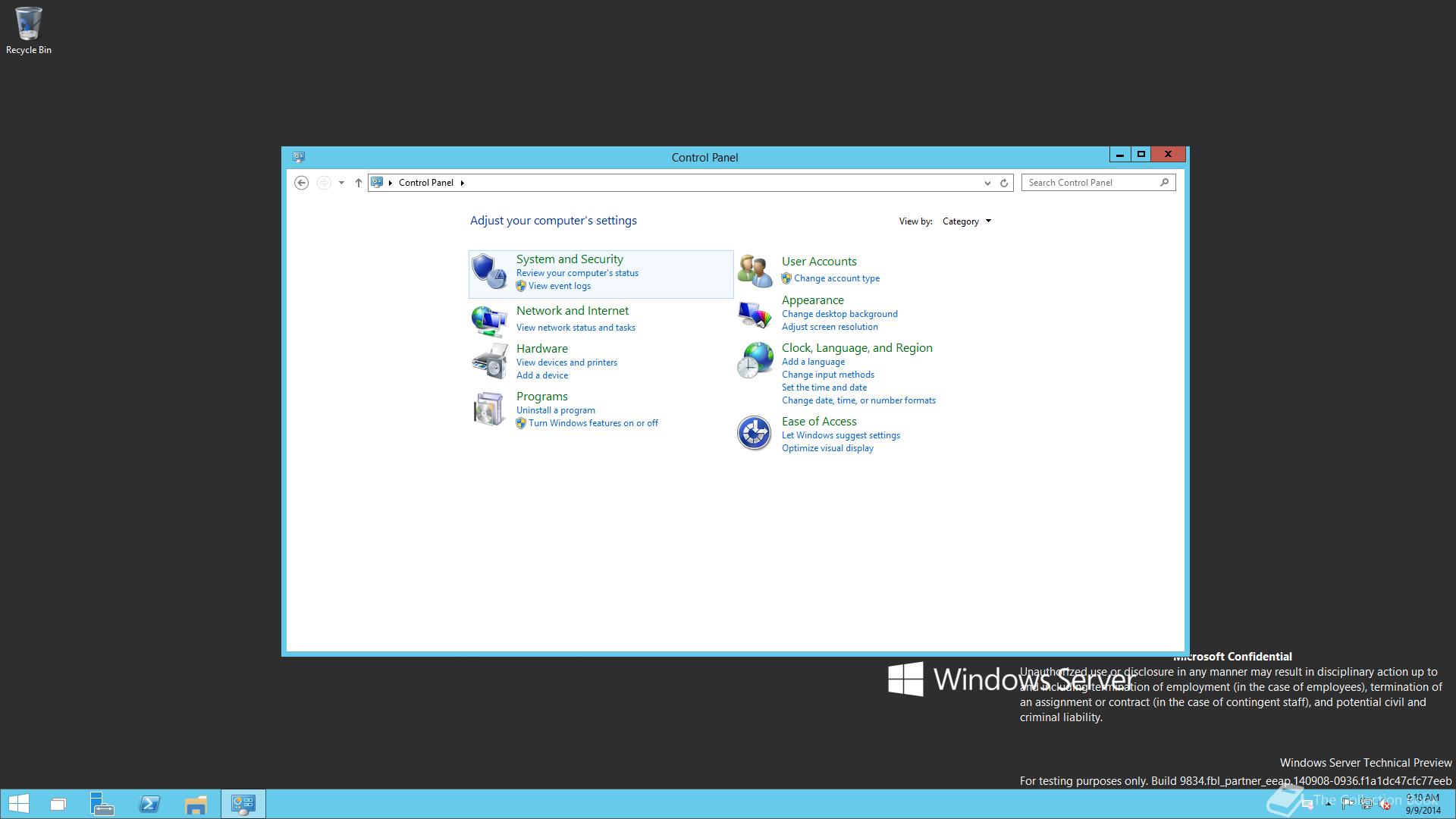The height and width of the screenshot is (819, 1456).
Task: Open the Windows Start button
Action: 19,804
